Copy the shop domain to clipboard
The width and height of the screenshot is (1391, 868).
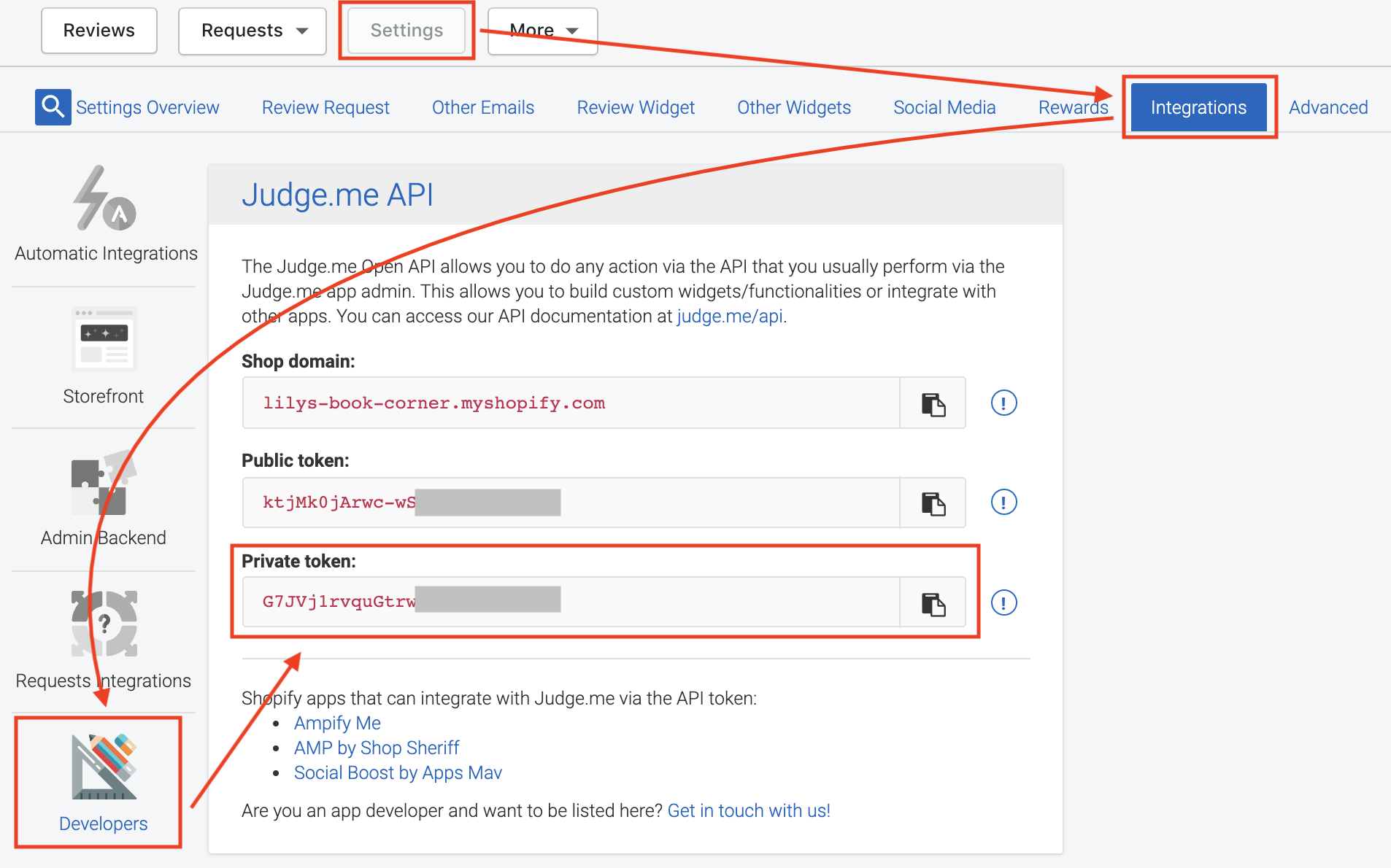(933, 403)
